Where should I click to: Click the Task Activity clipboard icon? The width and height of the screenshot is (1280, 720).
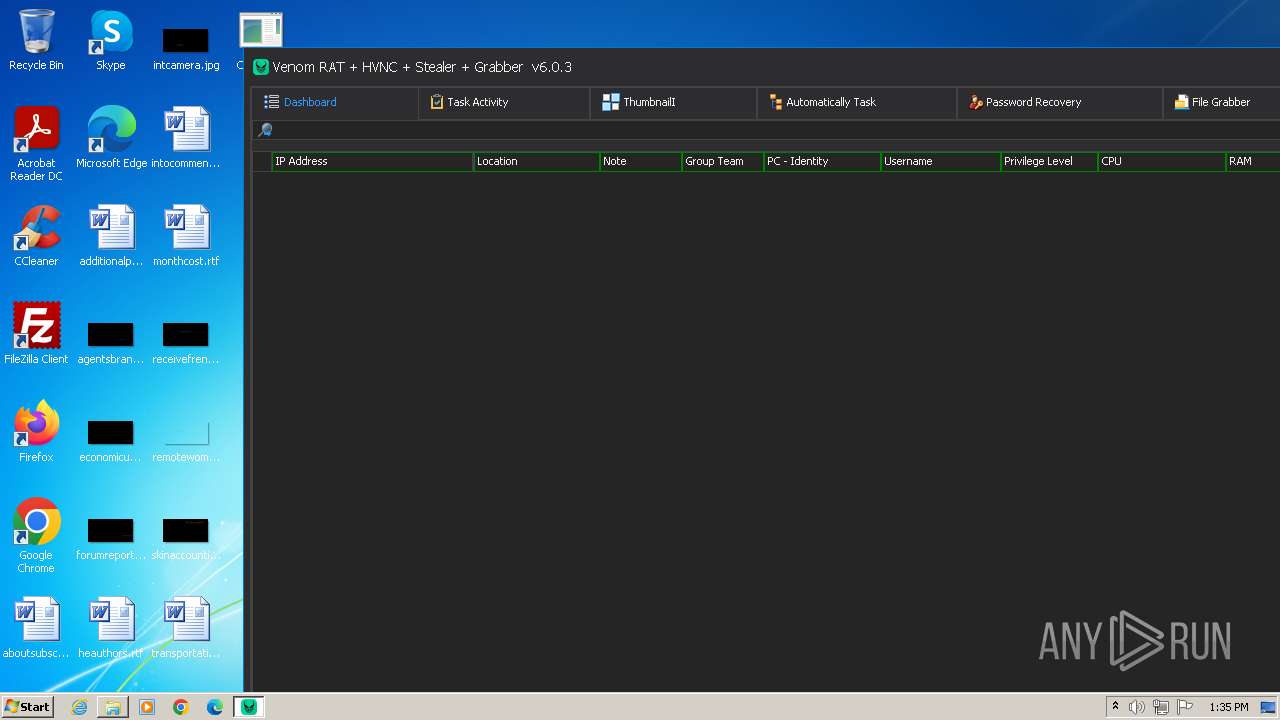[436, 102]
